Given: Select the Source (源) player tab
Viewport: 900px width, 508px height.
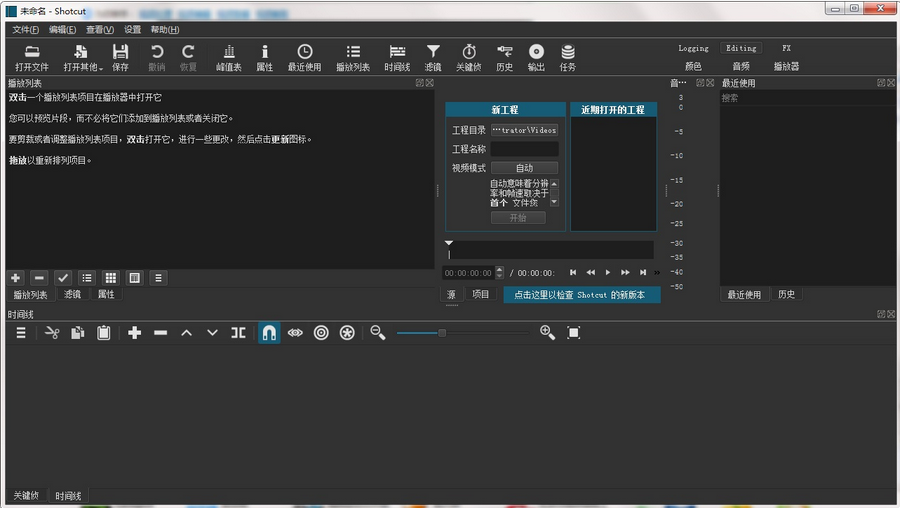Looking at the screenshot, I should (x=451, y=294).
